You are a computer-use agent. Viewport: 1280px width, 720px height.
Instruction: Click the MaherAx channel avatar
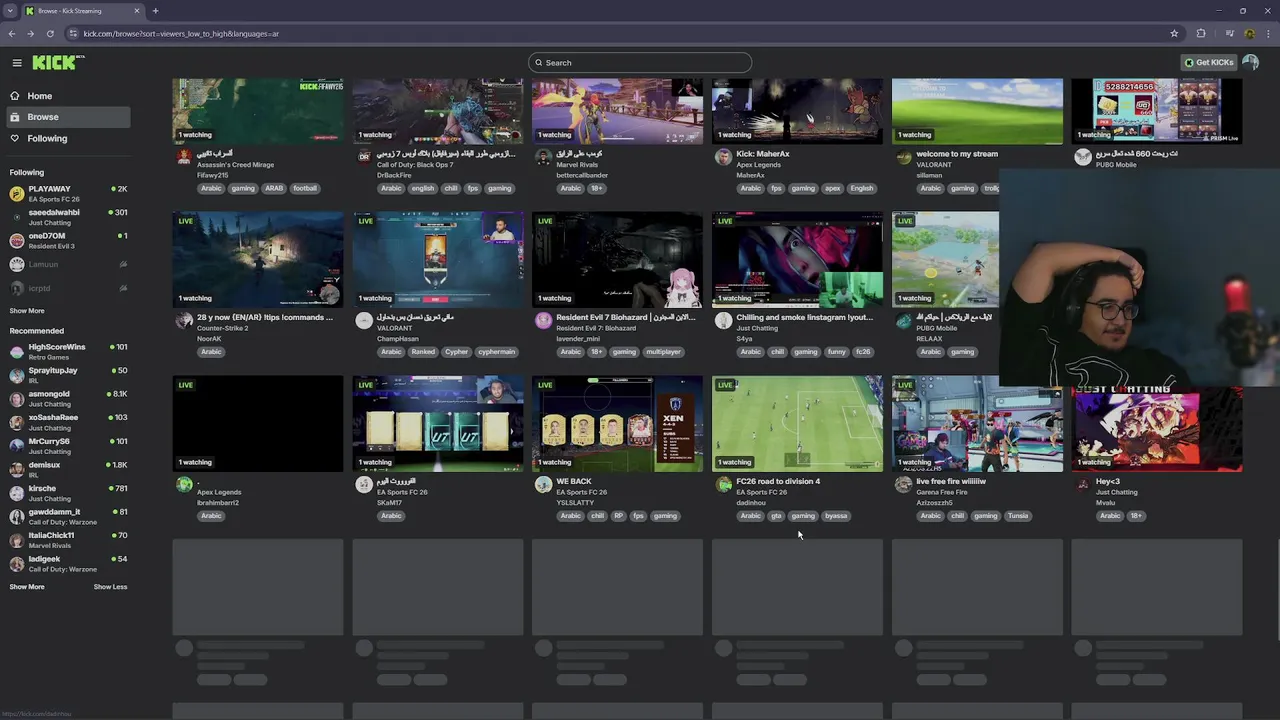723,157
